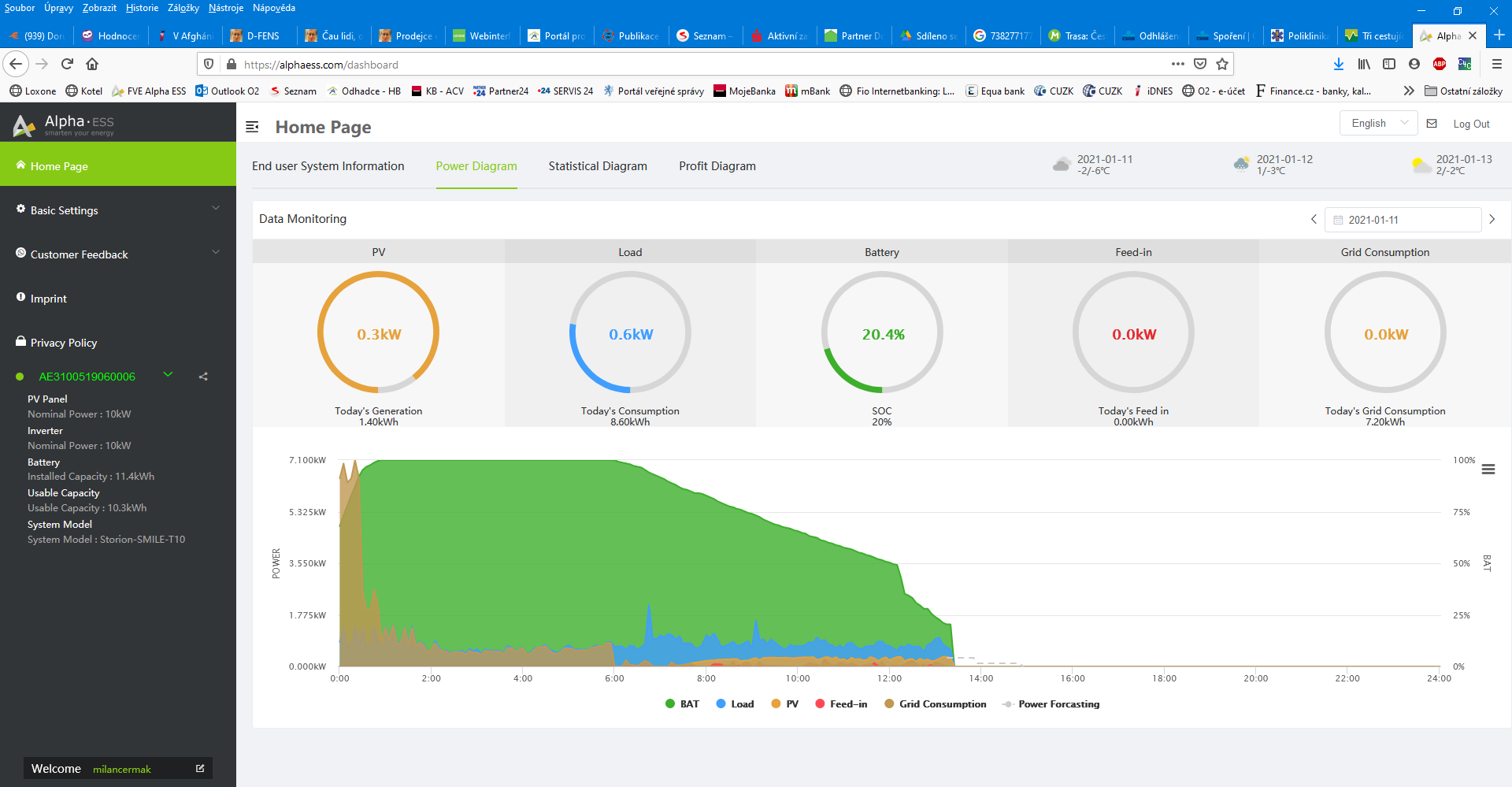
Task: Open the chart context menu icon
Action: (1488, 470)
